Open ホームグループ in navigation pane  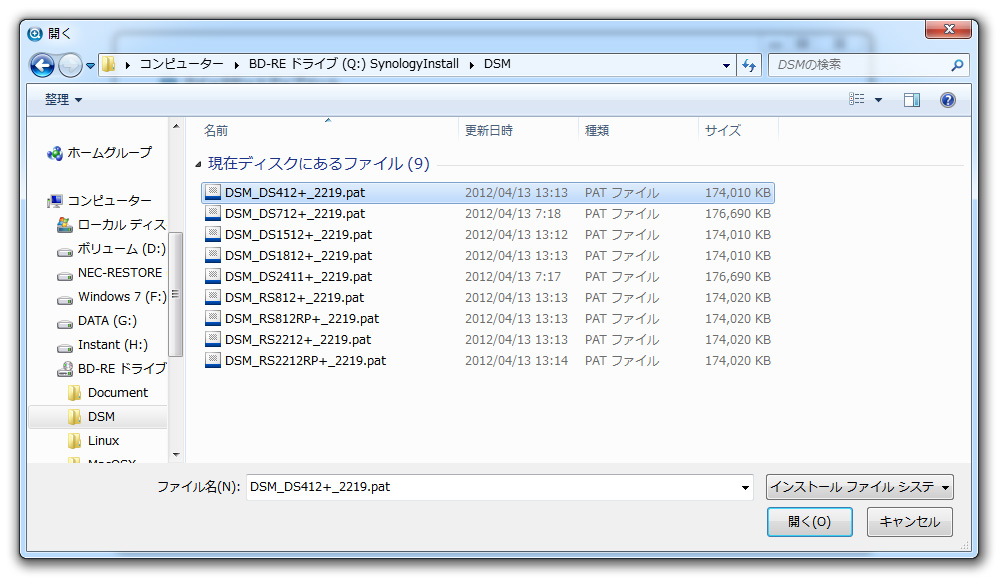tap(100, 153)
